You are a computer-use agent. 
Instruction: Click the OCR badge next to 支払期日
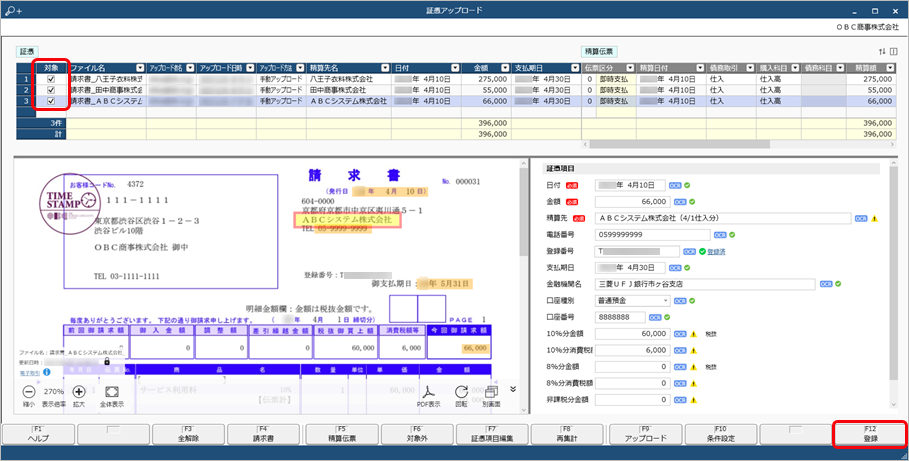point(675,268)
